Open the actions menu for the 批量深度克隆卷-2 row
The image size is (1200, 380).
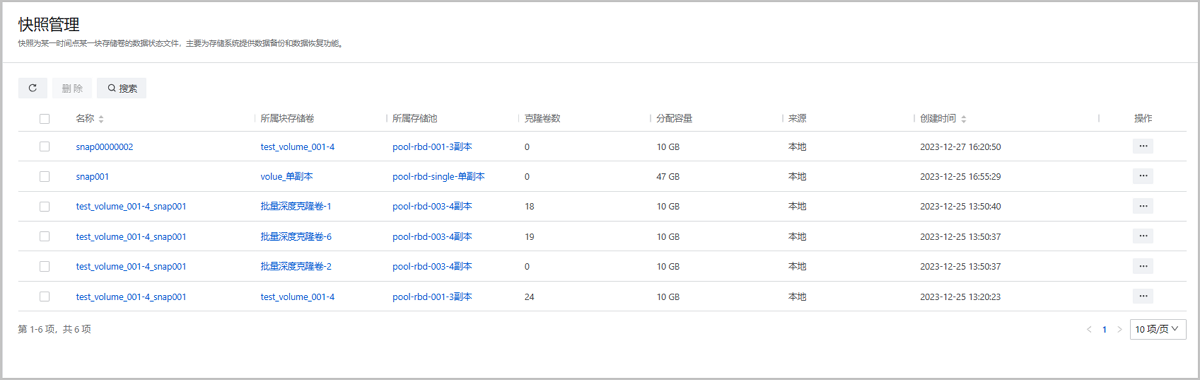(1143, 266)
